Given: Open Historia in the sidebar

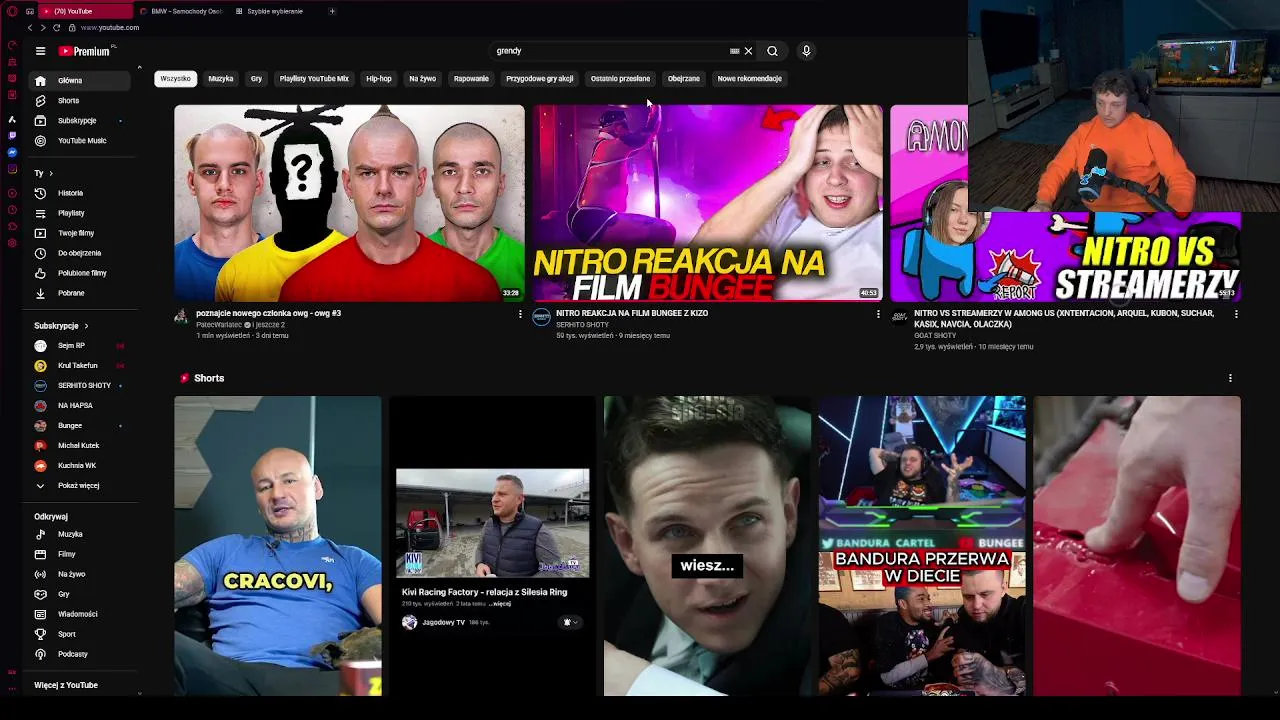Looking at the screenshot, I should point(80,193).
